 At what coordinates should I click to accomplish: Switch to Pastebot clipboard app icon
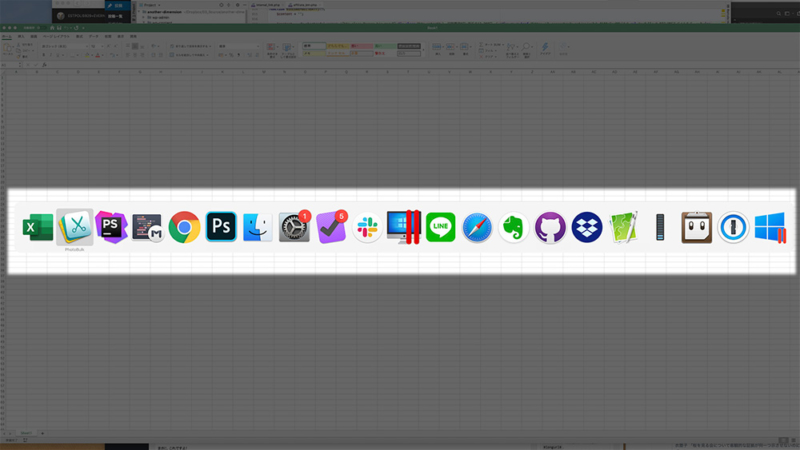click(x=696, y=227)
